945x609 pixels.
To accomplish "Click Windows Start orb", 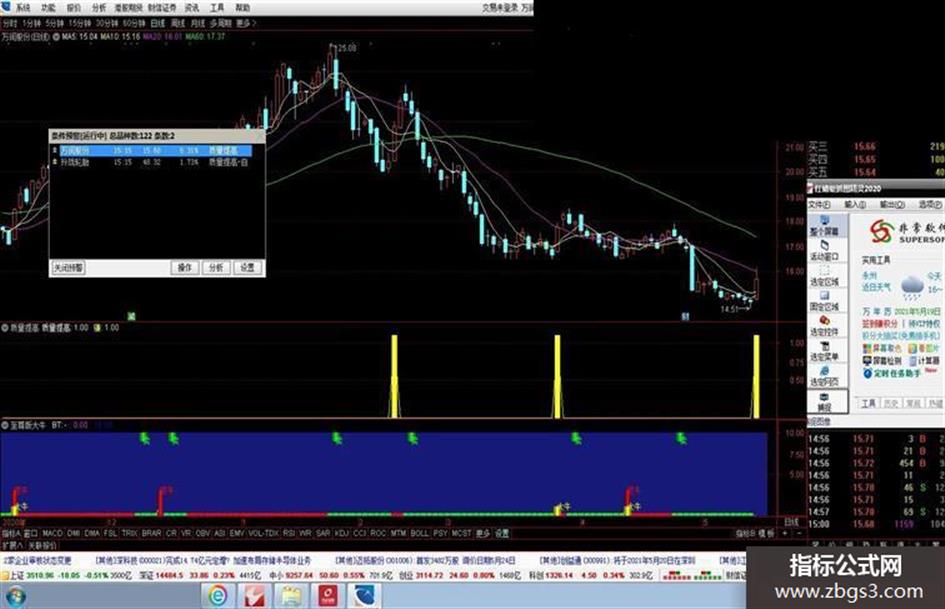I will coord(16,596).
